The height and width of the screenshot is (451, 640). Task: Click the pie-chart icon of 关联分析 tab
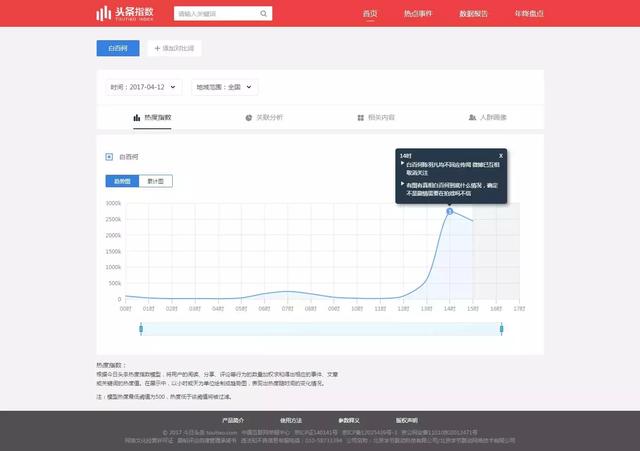tap(249, 118)
